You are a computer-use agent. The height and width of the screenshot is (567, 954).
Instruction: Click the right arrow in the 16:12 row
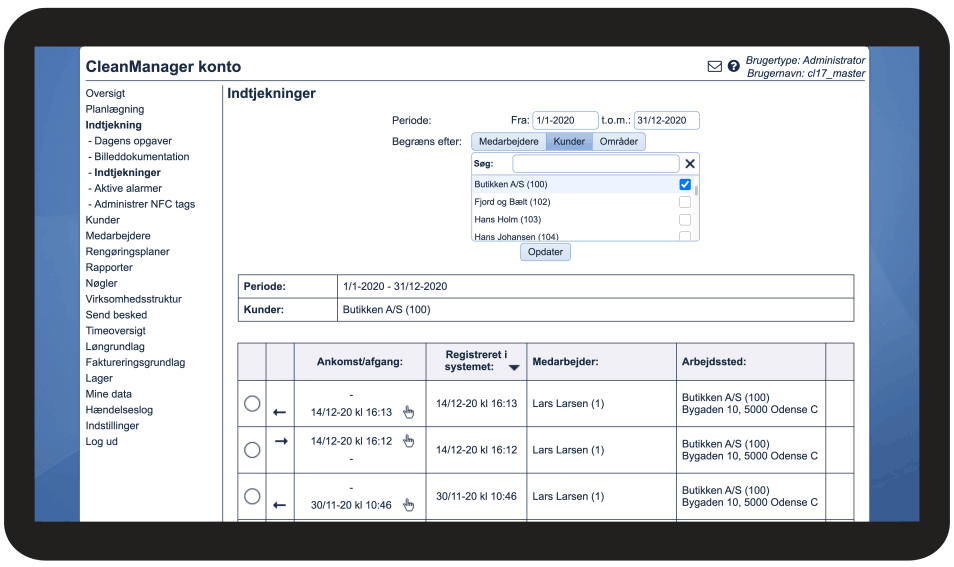[280, 441]
